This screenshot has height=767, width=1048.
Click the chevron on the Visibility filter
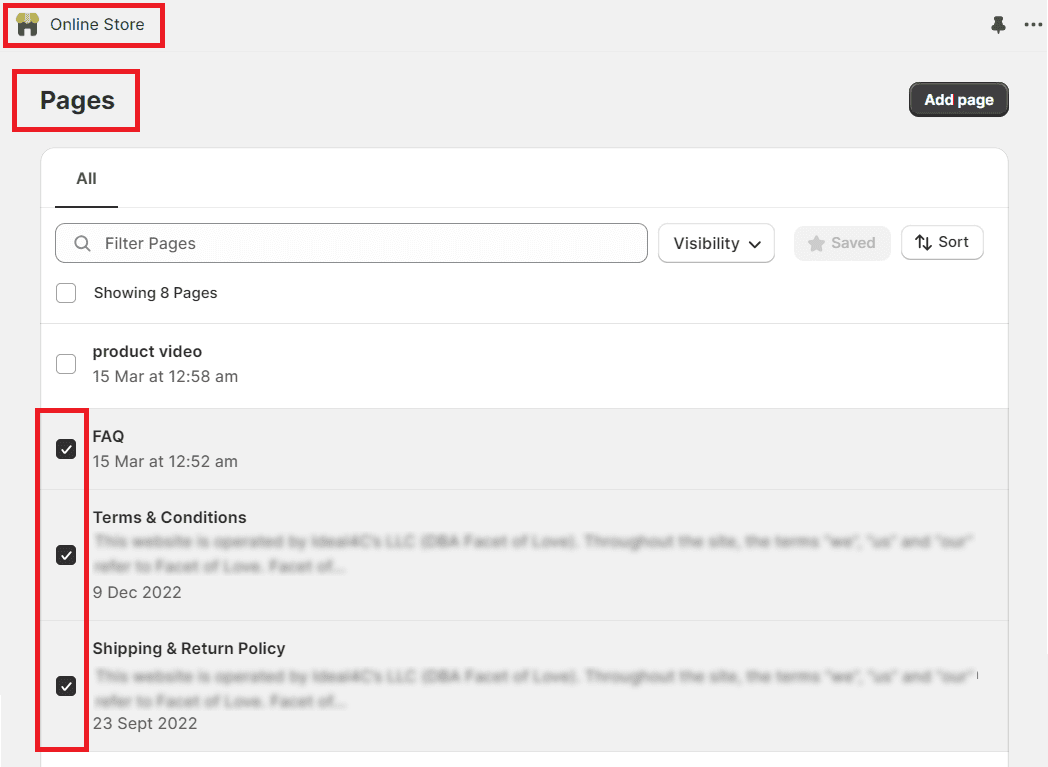point(757,243)
